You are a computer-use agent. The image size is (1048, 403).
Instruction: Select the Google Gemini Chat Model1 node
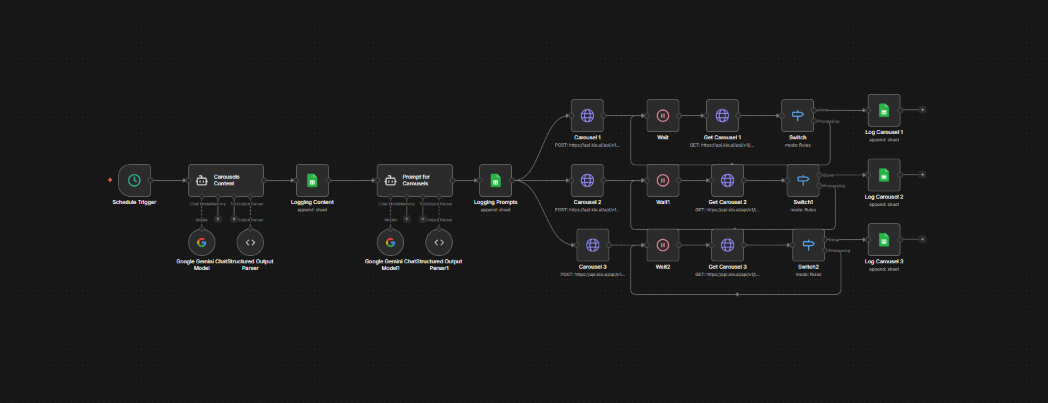390,242
